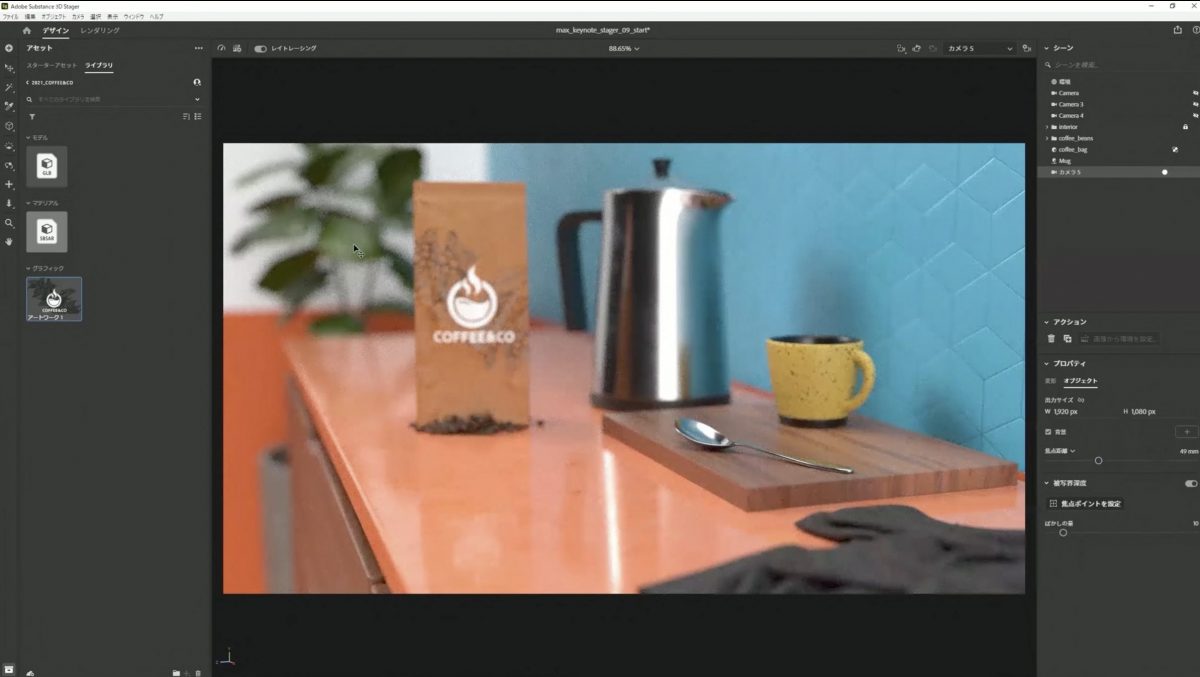Click the Home icon in the top bar

click(x=27, y=31)
